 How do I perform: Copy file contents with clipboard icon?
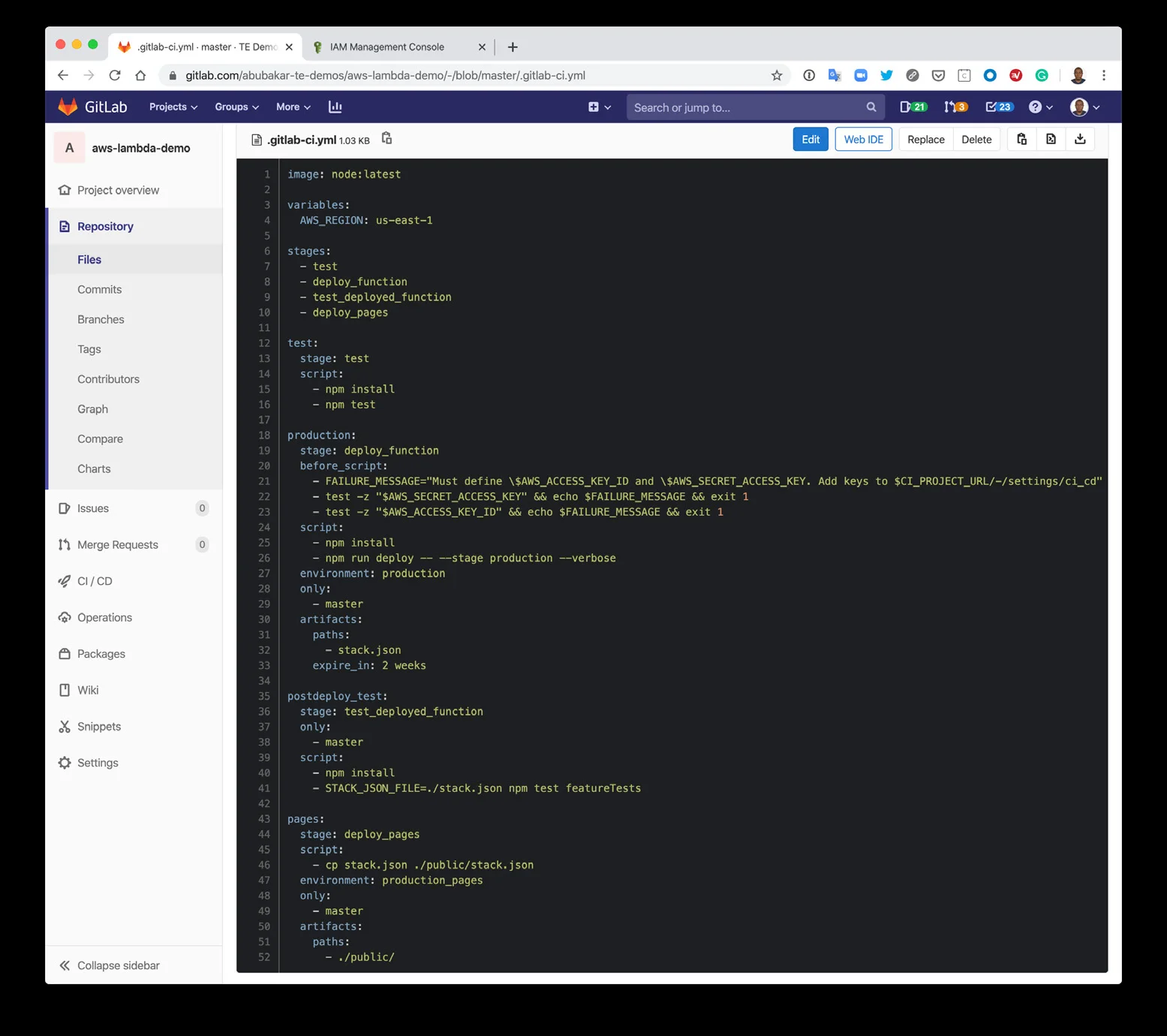(1021, 139)
